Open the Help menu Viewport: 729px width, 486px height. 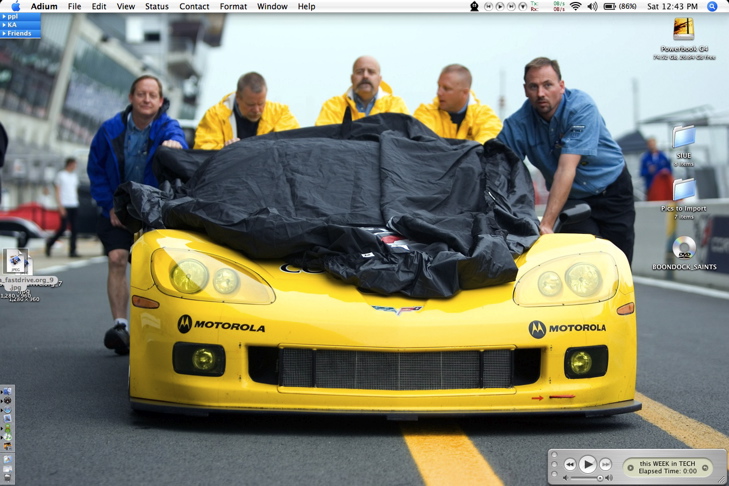(x=306, y=7)
